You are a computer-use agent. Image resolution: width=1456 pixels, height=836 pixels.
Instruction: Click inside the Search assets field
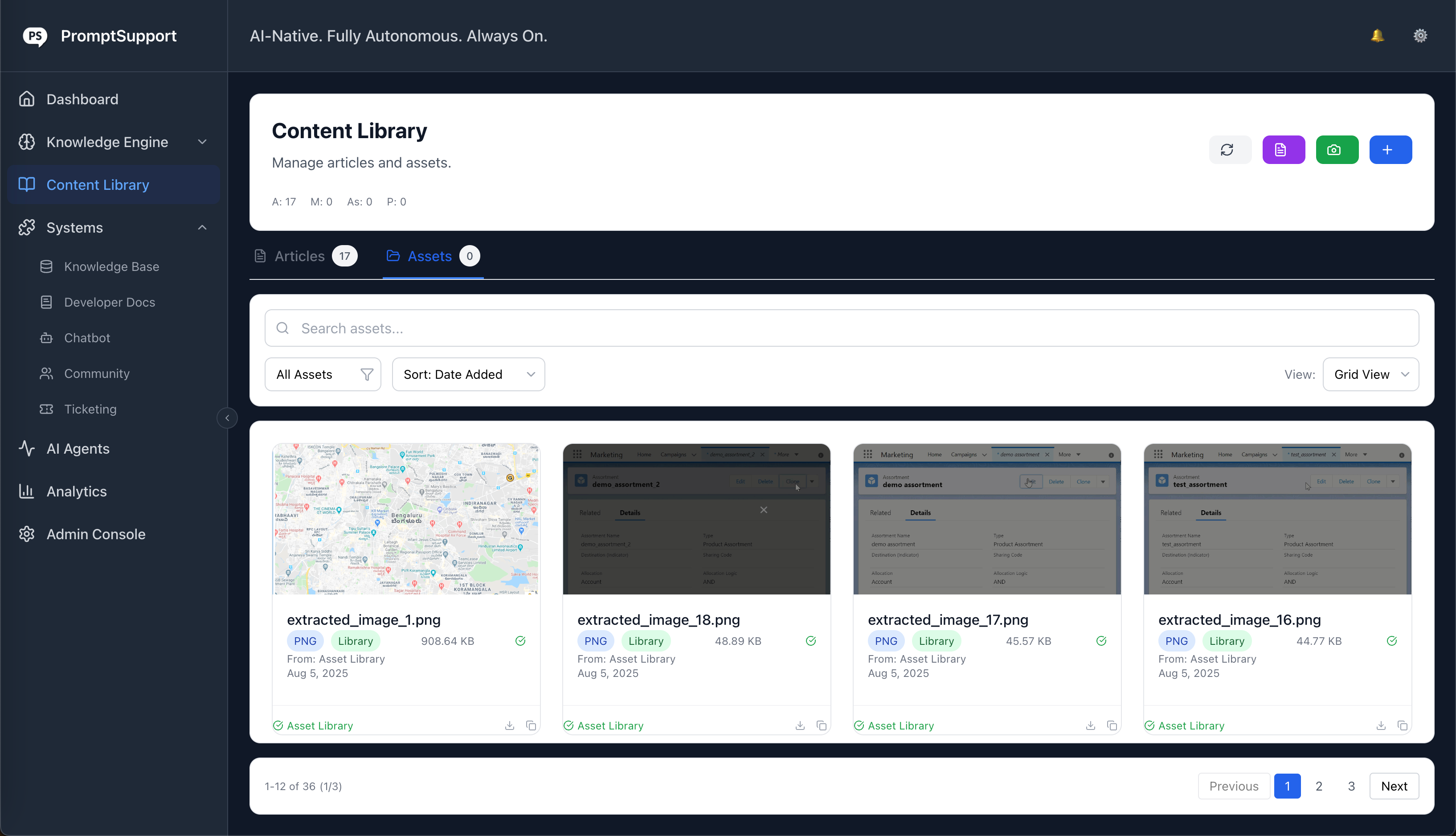click(574, 328)
